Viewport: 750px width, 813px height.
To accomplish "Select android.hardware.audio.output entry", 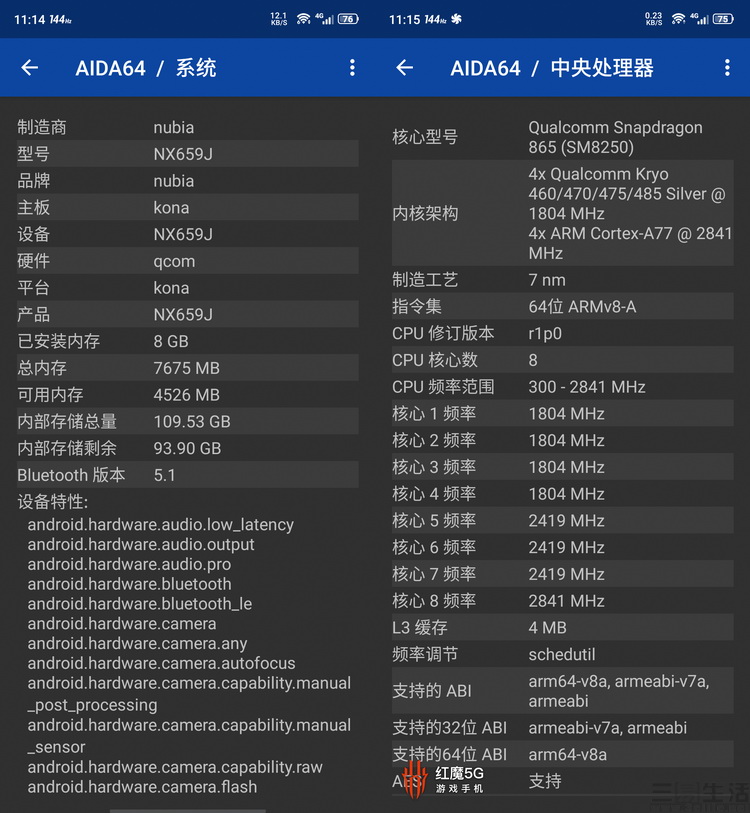I will pyautogui.click(x=141, y=544).
